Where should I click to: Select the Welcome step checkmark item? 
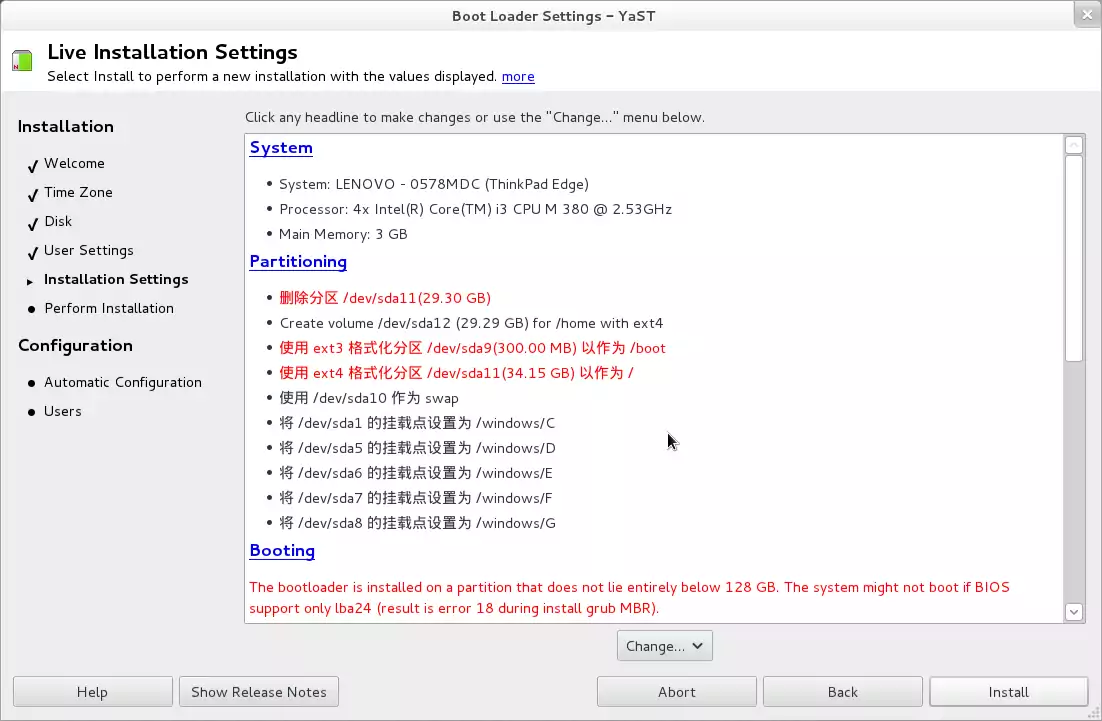pyautogui.click(x=74, y=164)
